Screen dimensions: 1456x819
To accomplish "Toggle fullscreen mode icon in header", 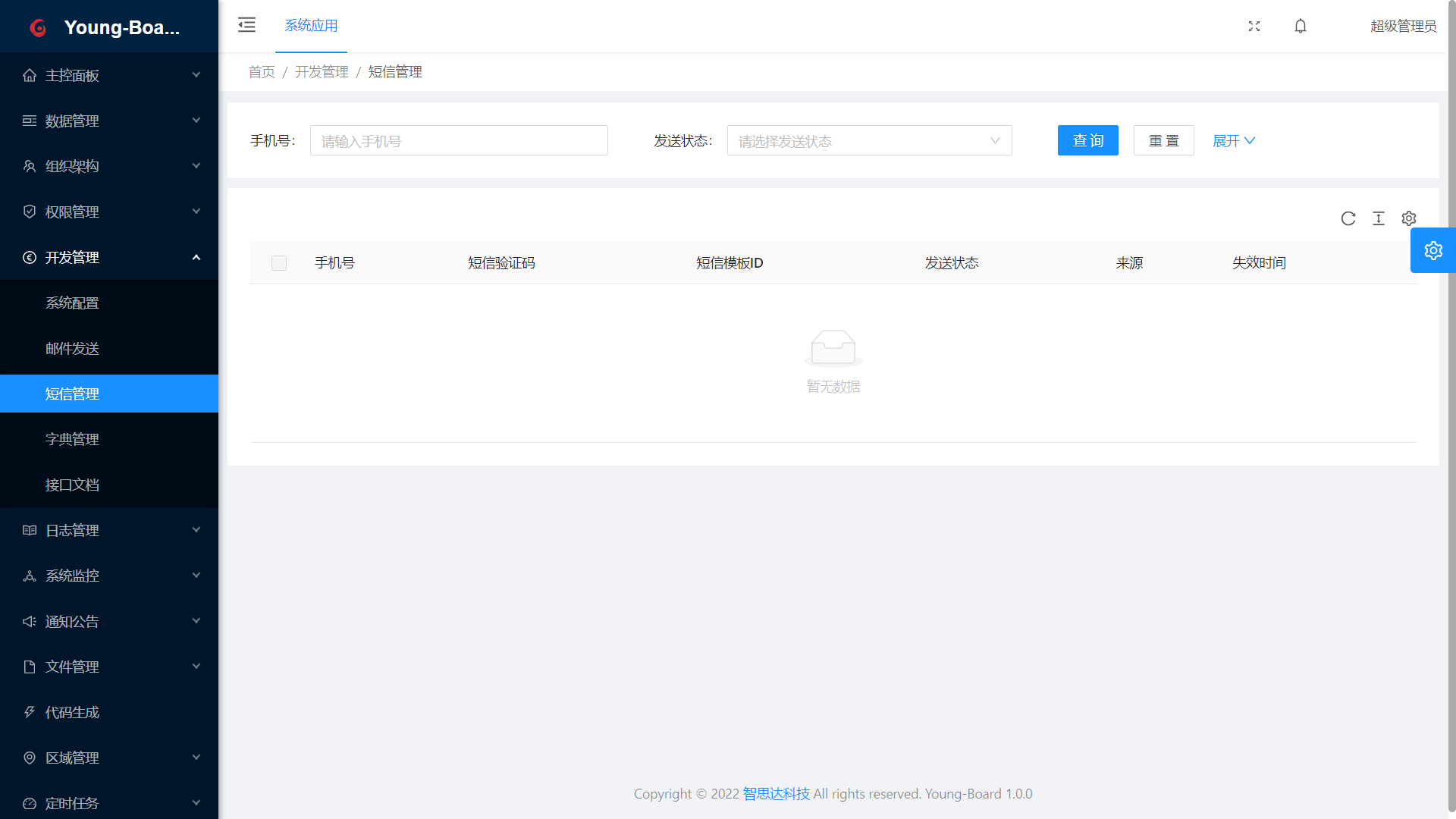I will point(1254,27).
